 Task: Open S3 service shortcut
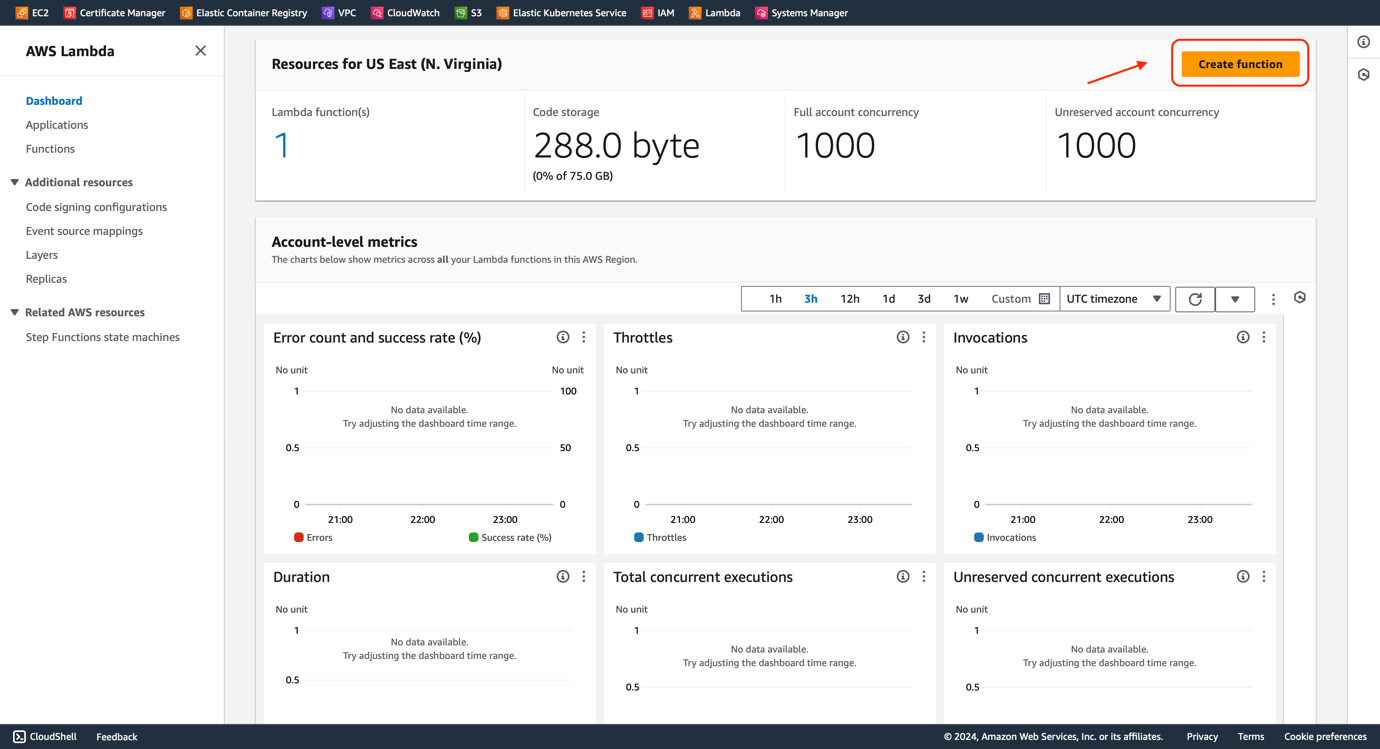pos(468,13)
